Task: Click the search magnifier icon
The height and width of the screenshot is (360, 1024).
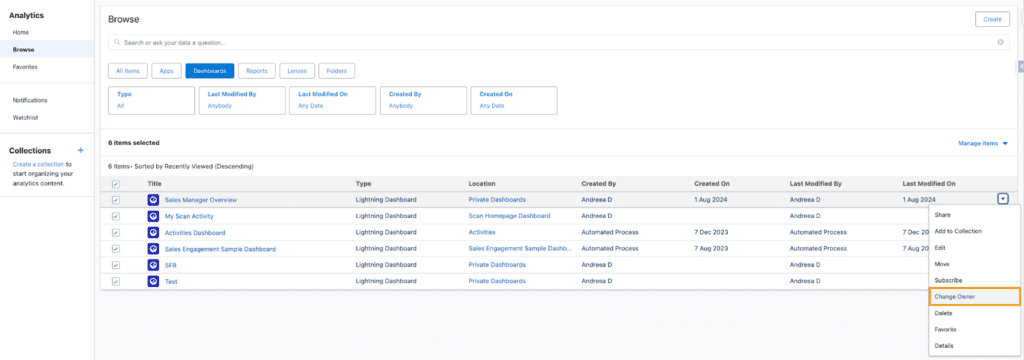Action: [117, 42]
